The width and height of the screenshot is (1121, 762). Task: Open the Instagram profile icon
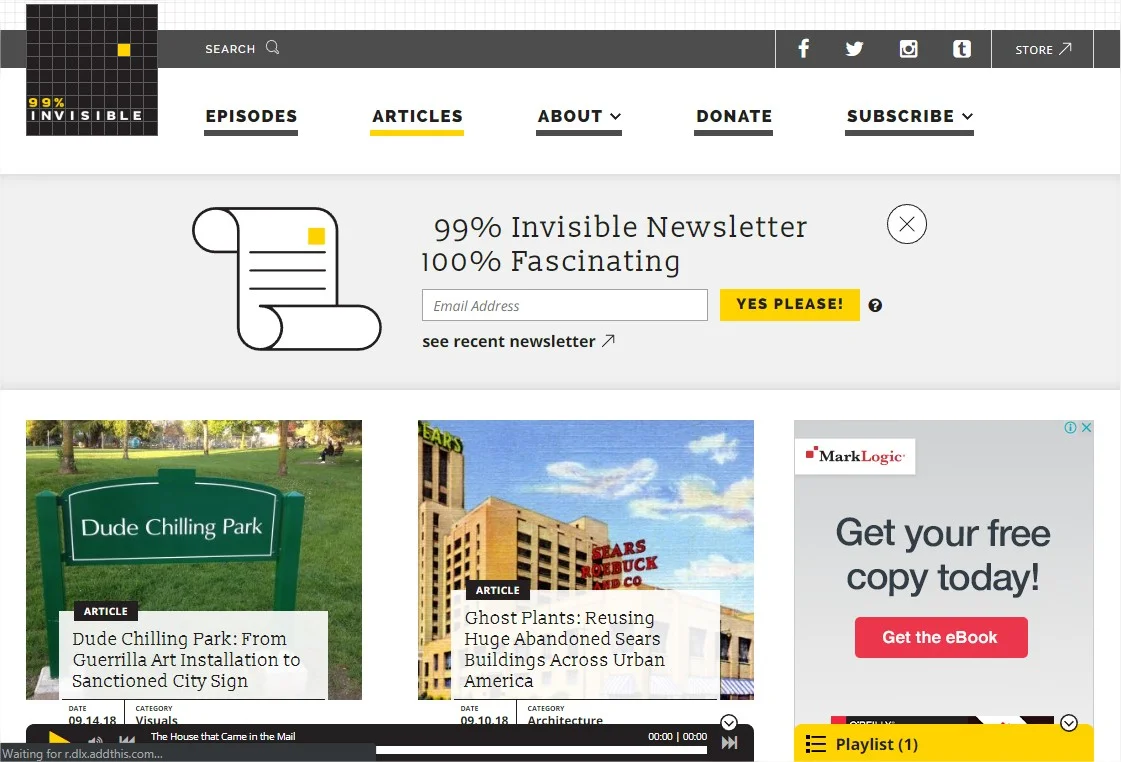coord(908,49)
